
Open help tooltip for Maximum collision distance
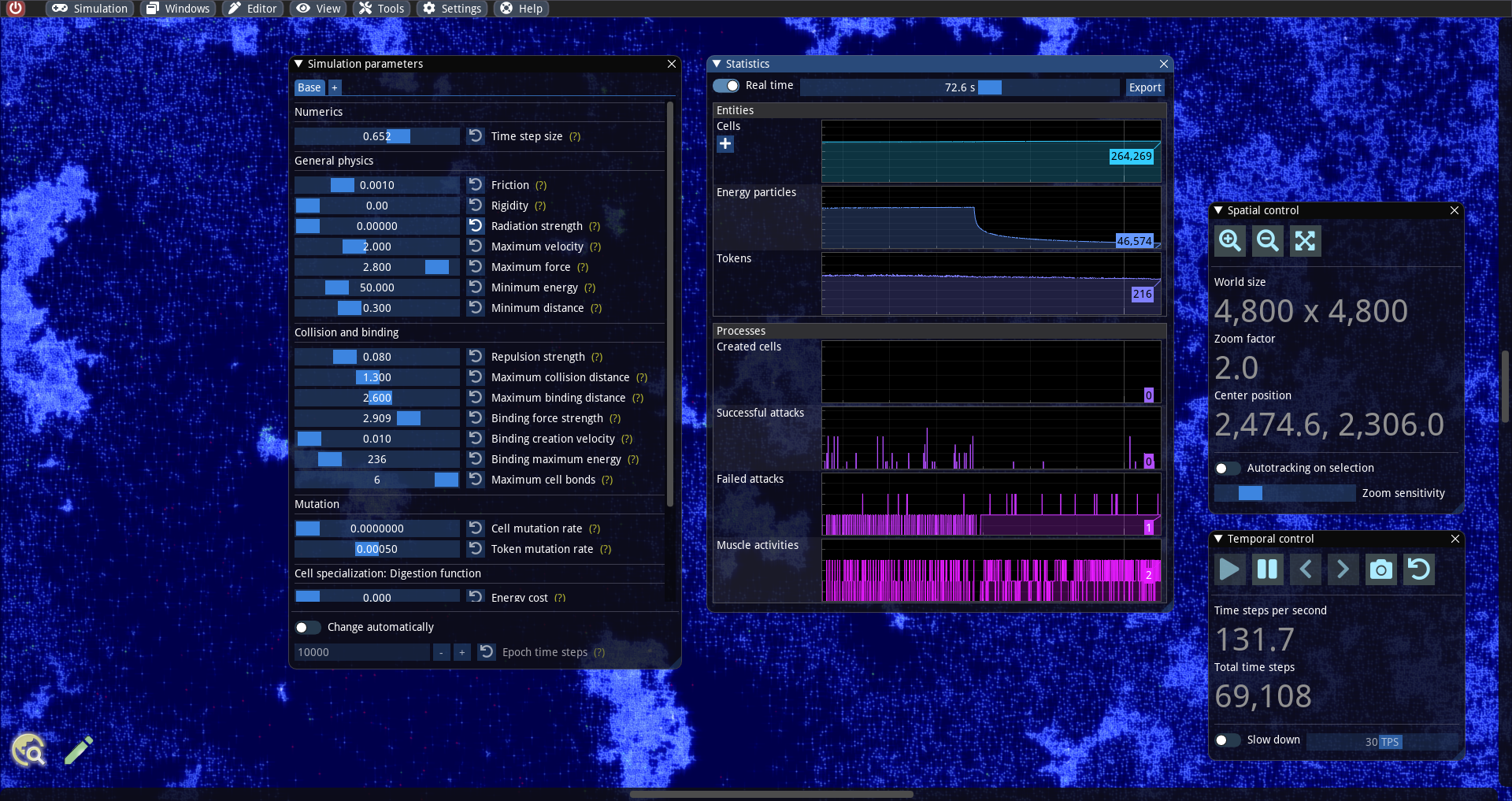tap(642, 377)
